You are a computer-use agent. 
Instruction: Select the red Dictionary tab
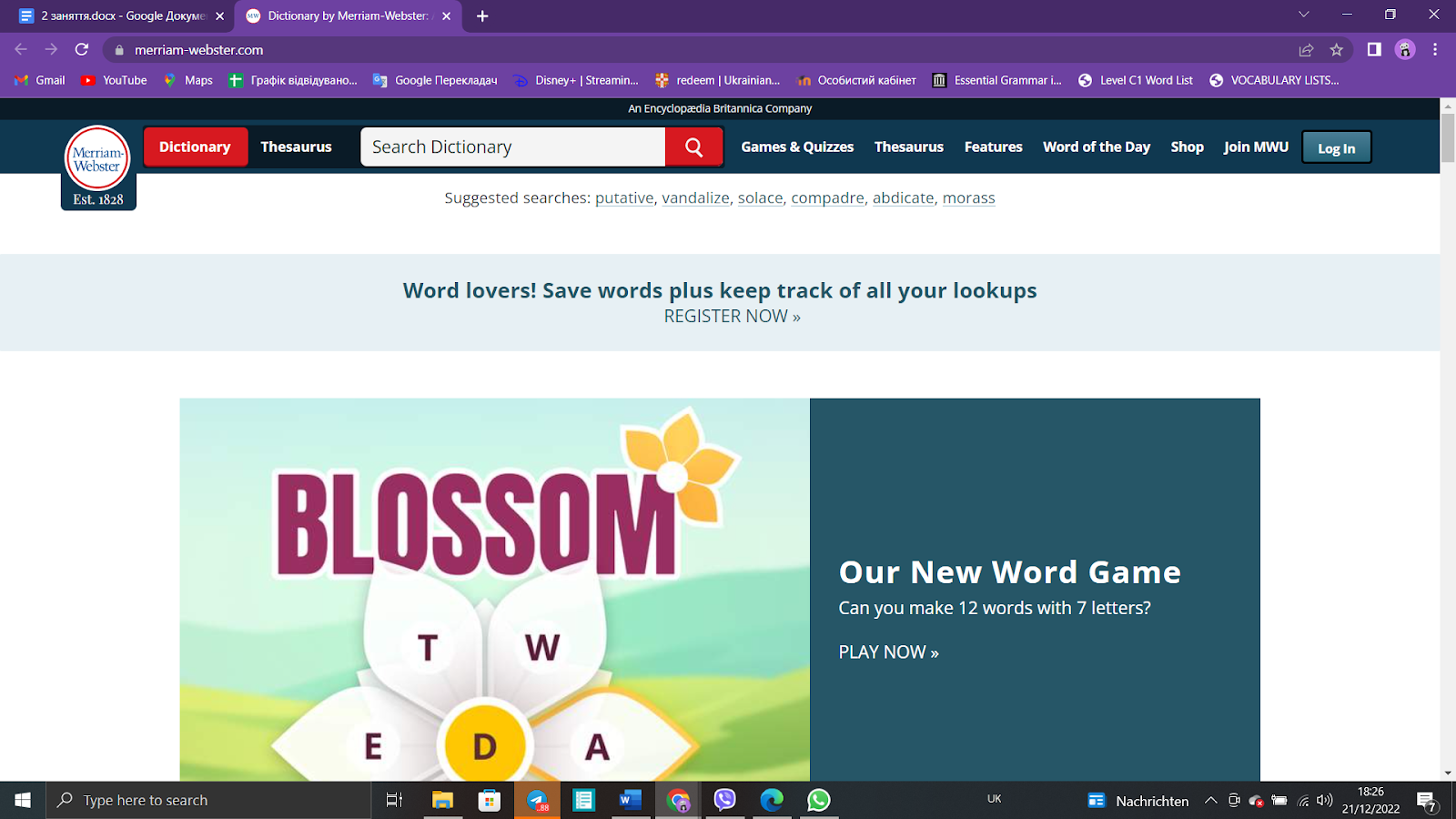tap(195, 147)
